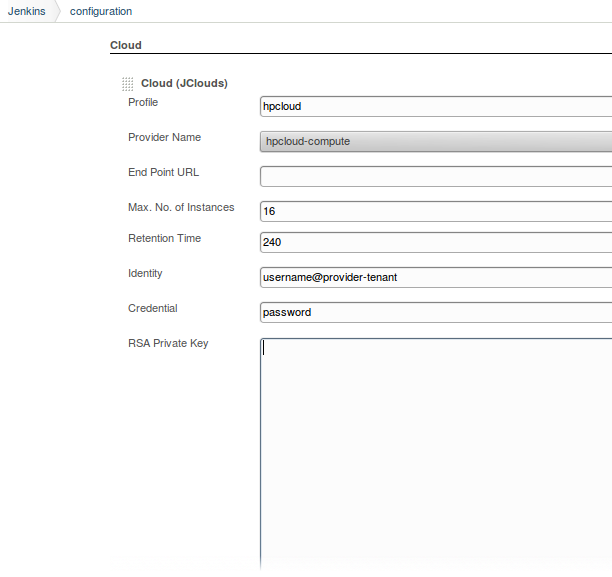Select the Cloud (JClouds) block title
The width and height of the screenshot is (612, 577).
(184, 83)
